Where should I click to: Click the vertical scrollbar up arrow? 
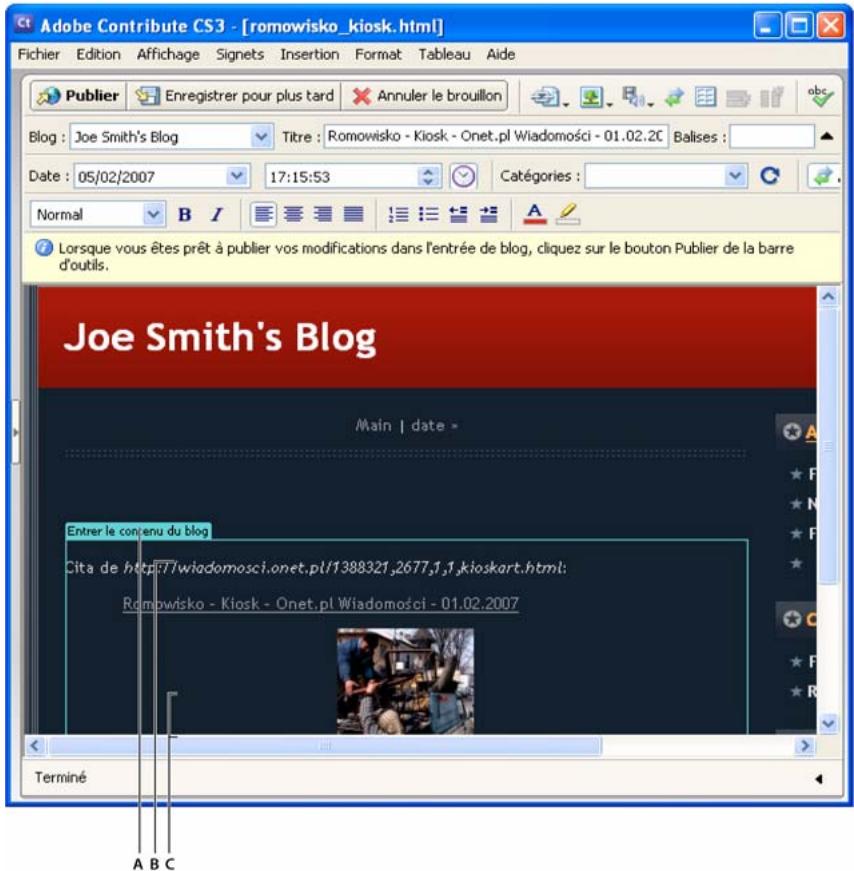click(828, 297)
